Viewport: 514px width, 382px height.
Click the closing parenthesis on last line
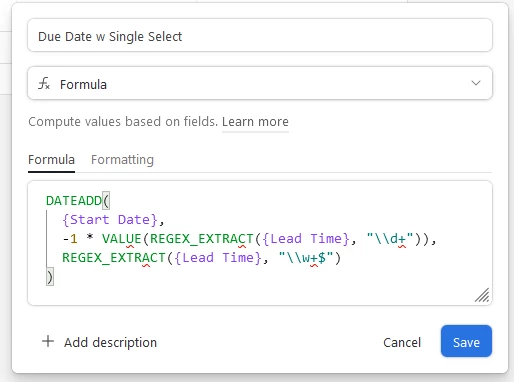pos(50,277)
